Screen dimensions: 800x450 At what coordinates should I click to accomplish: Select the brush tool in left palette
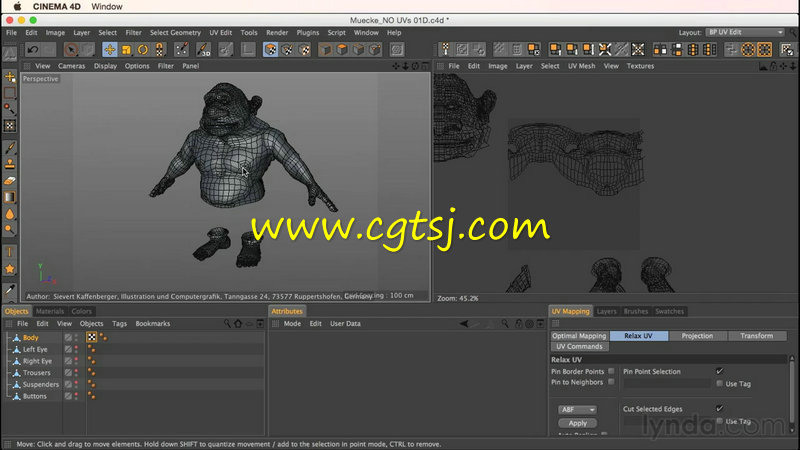click(x=10, y=148)
